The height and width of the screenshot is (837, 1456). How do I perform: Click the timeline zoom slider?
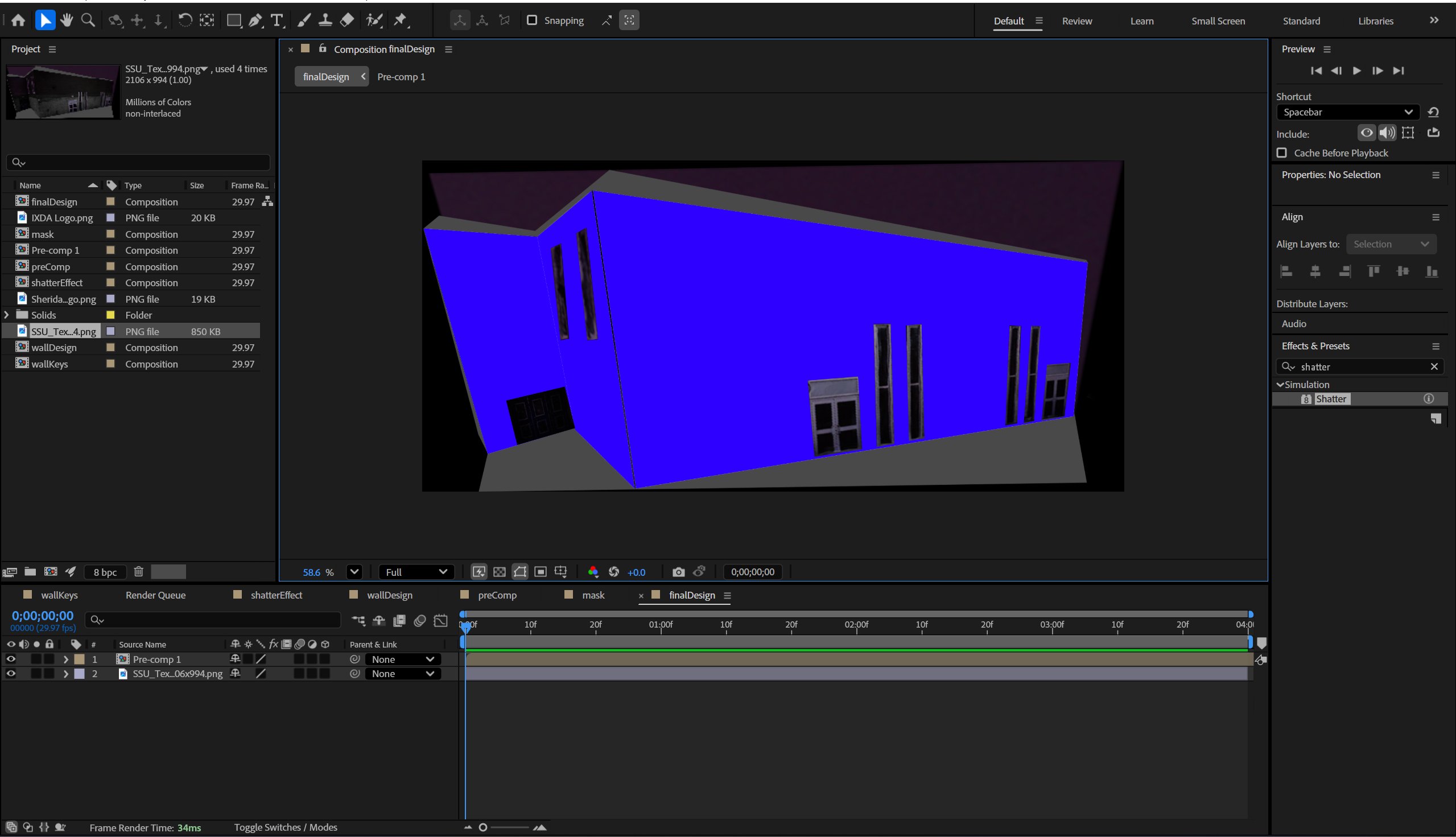[483, 827]
